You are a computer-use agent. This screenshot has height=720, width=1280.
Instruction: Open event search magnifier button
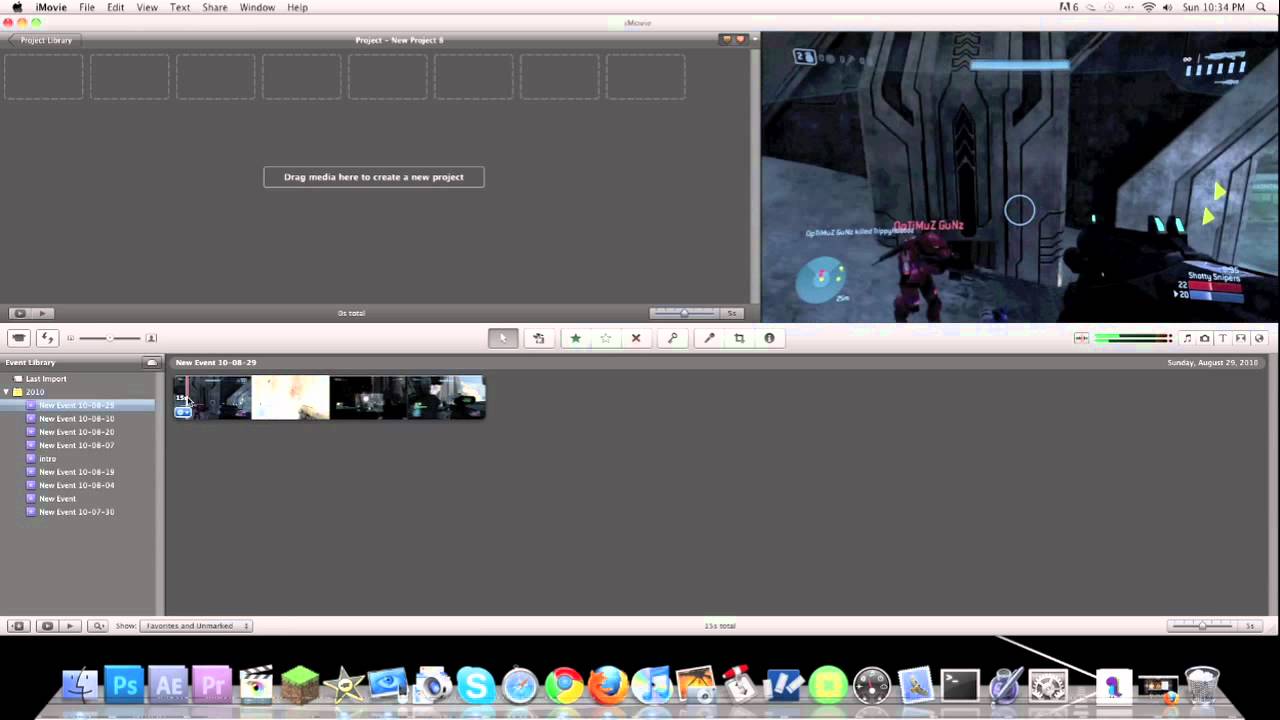click(x=98, y=626)
